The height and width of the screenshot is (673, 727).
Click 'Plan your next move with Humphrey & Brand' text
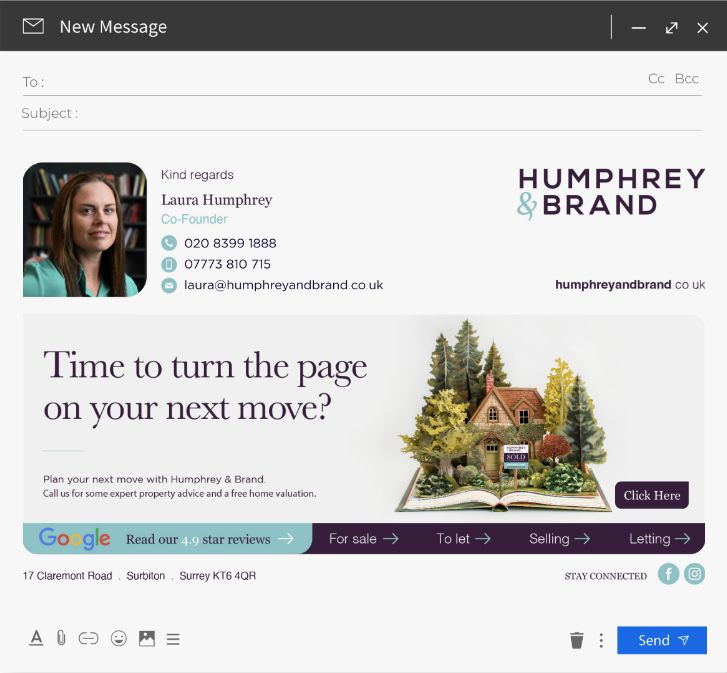pyautogui.click(x=154, y=479)
